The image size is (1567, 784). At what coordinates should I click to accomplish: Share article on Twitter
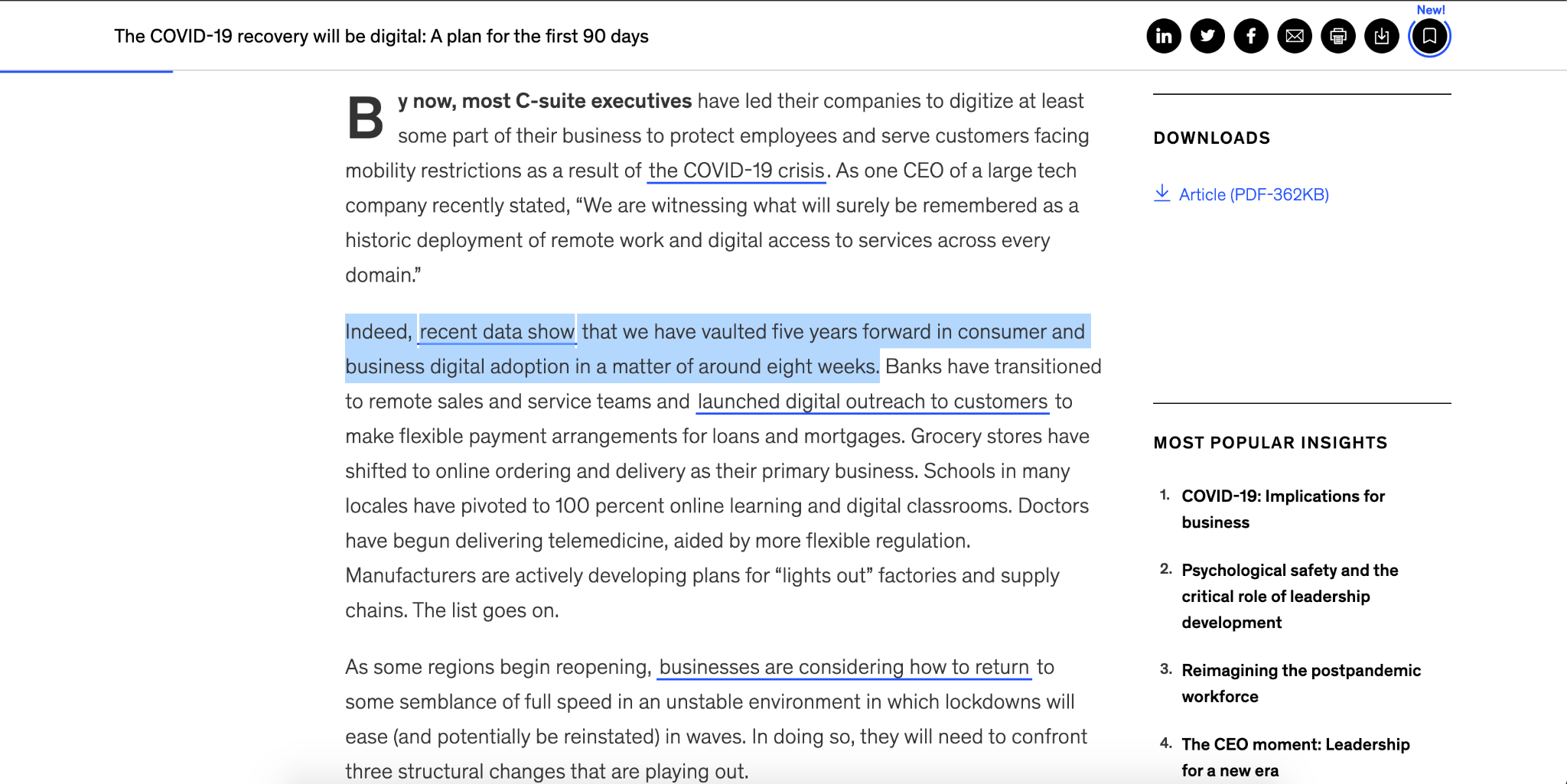point(1207,36)
